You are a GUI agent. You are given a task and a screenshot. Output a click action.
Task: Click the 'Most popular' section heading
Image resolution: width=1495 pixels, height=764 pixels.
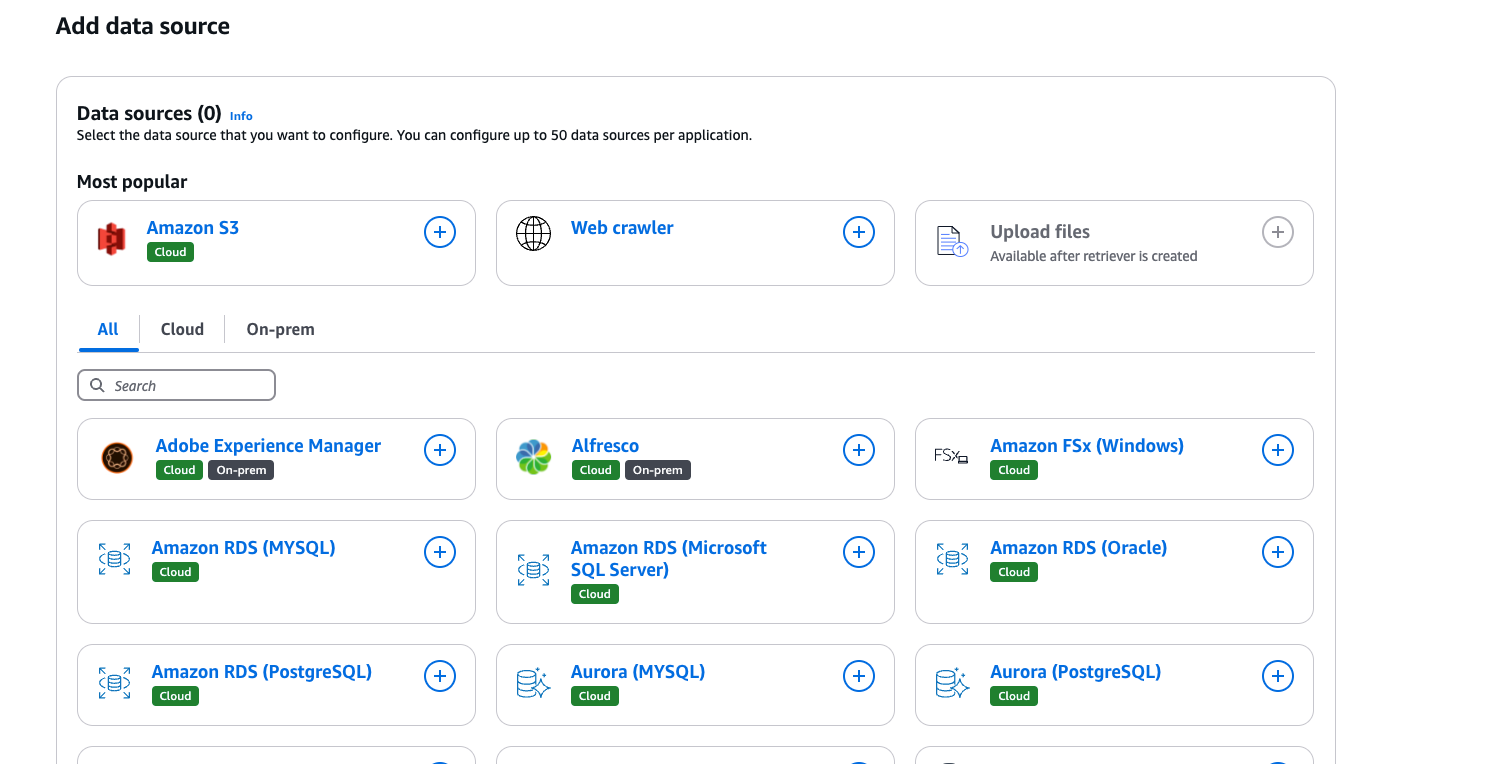coord(132,182)
